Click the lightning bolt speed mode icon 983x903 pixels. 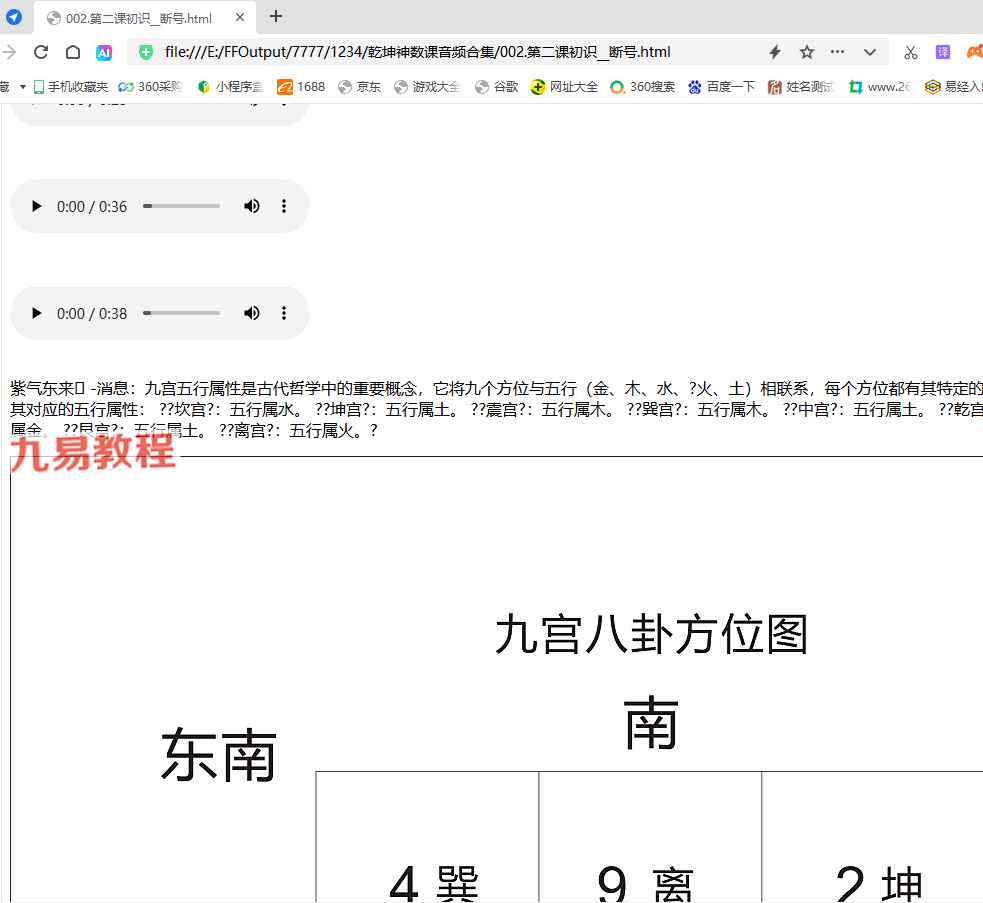[774, 52]
